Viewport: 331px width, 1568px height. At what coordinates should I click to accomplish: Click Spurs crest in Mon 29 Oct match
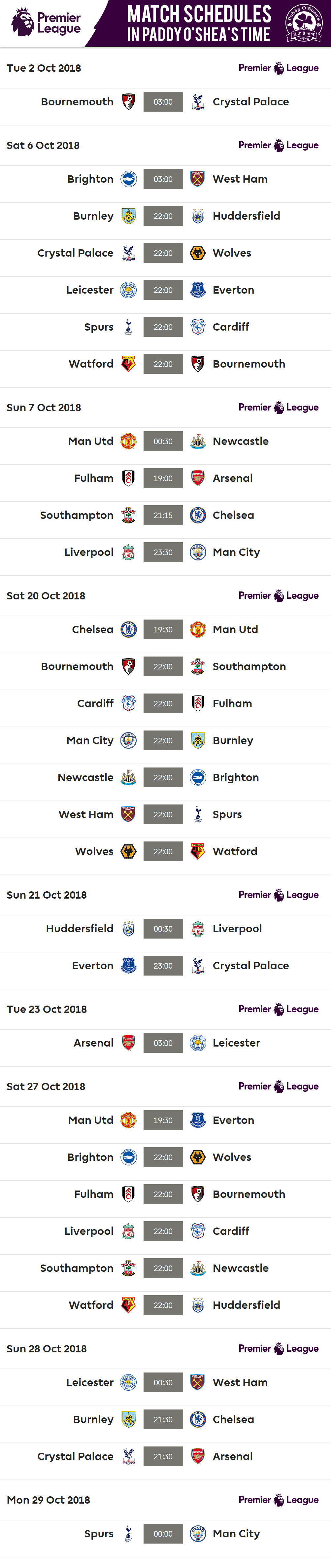(128, 1533)
